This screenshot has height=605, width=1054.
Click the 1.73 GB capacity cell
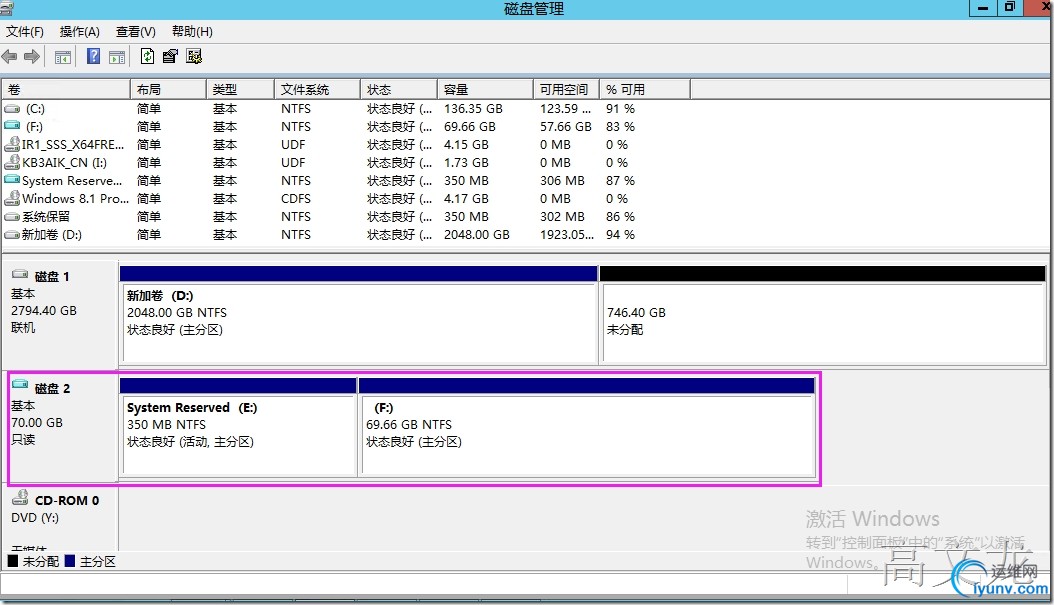click(466, 163)
